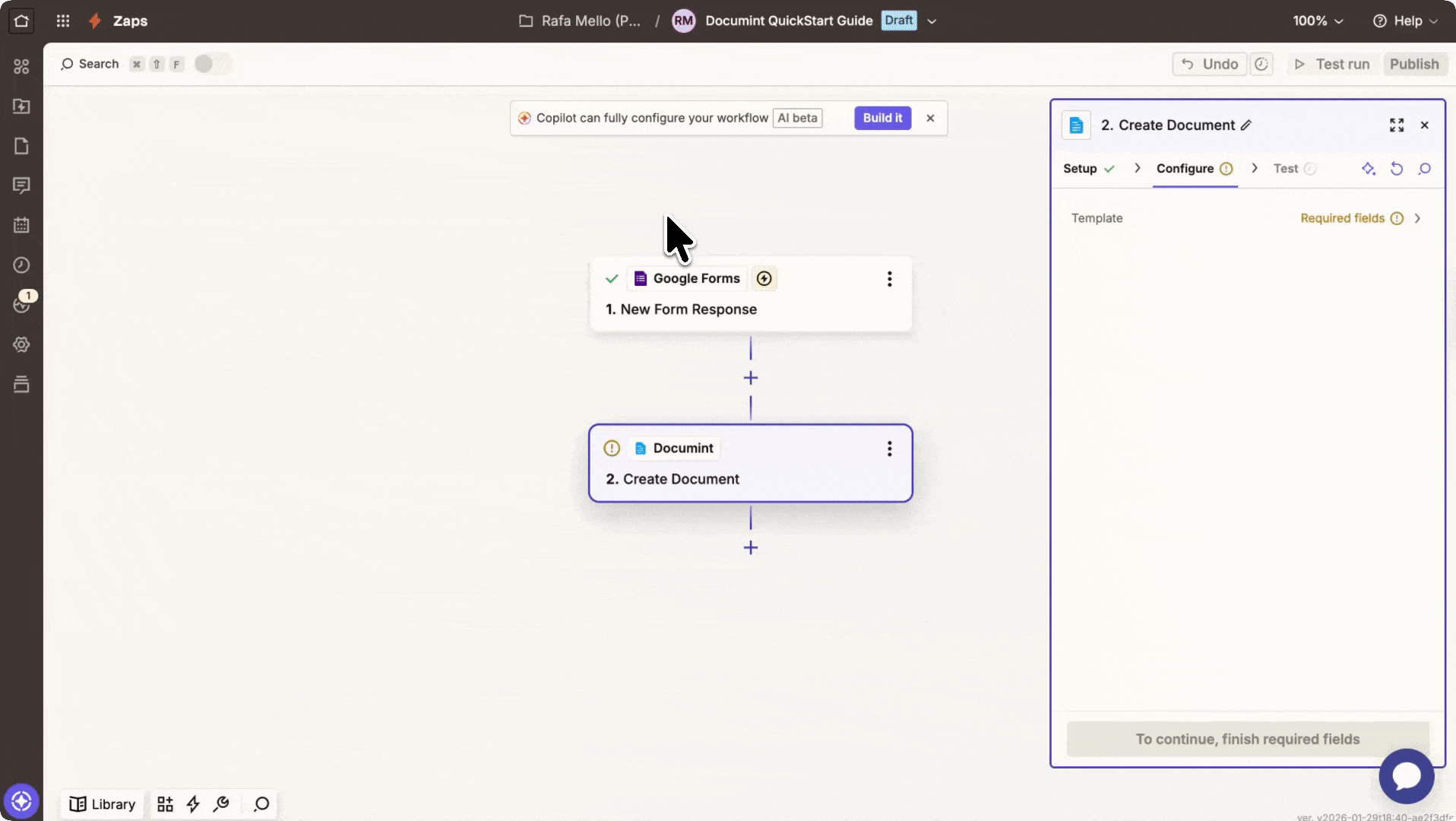Open the chat support bubble
The width and height of the screenshot is (1456, 821).
[x=1406, y=776]
